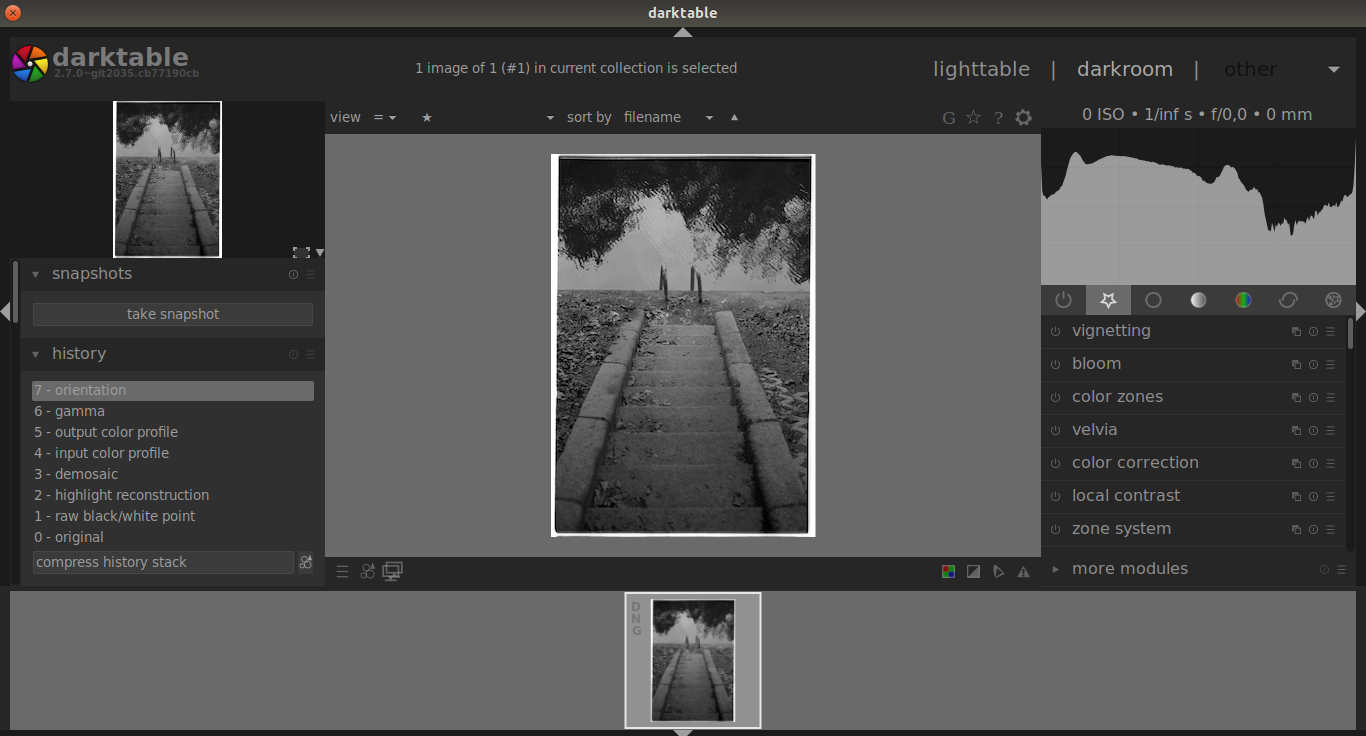Screen dimensions: 1366x736
Task: Open the view comparator dropdown
Action: click(x=385, y=118)
